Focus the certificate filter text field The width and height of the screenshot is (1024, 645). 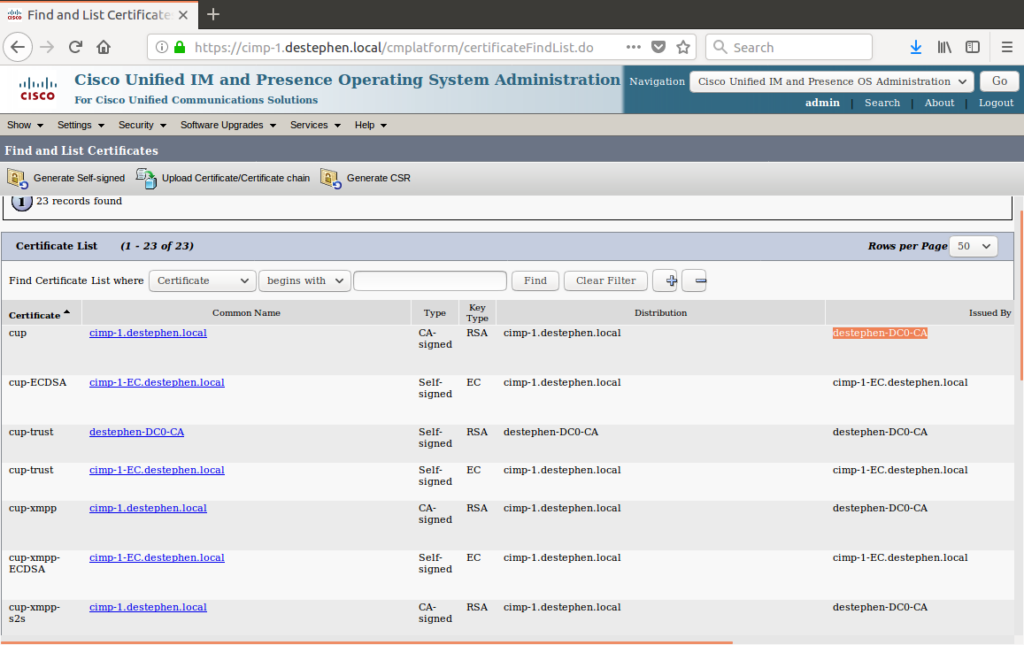click(x=430, y=281)
